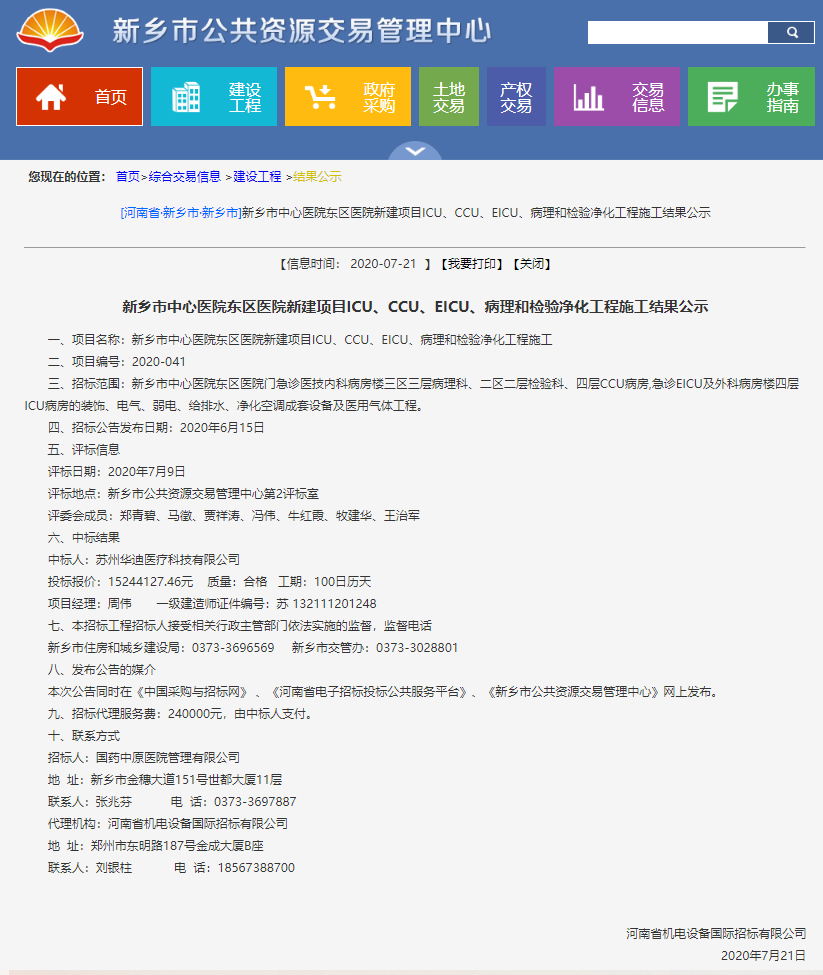Open 办事指南 navigation tile text
Viewport: 823px width, 975px height.
coord(783,98)
